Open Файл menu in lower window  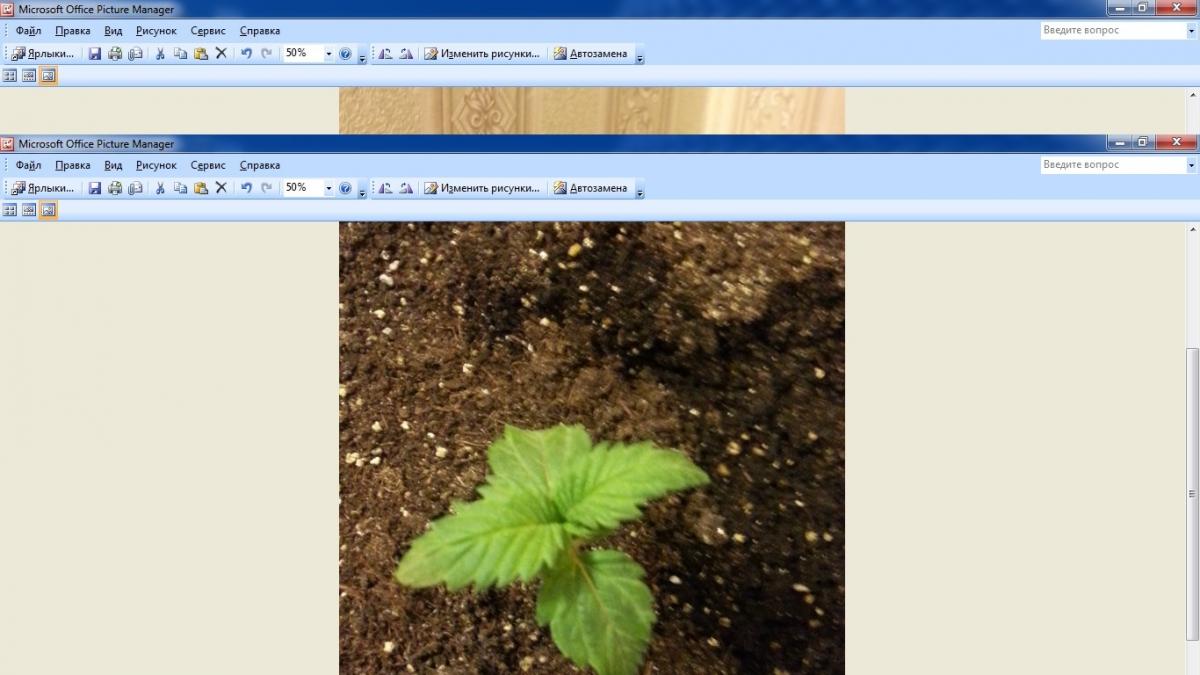point(28,165)
